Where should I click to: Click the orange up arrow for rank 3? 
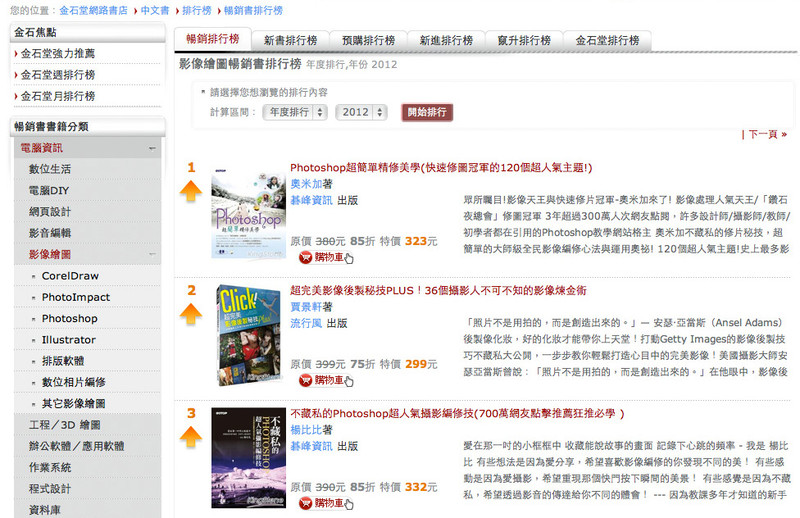(x=191, y=437)
